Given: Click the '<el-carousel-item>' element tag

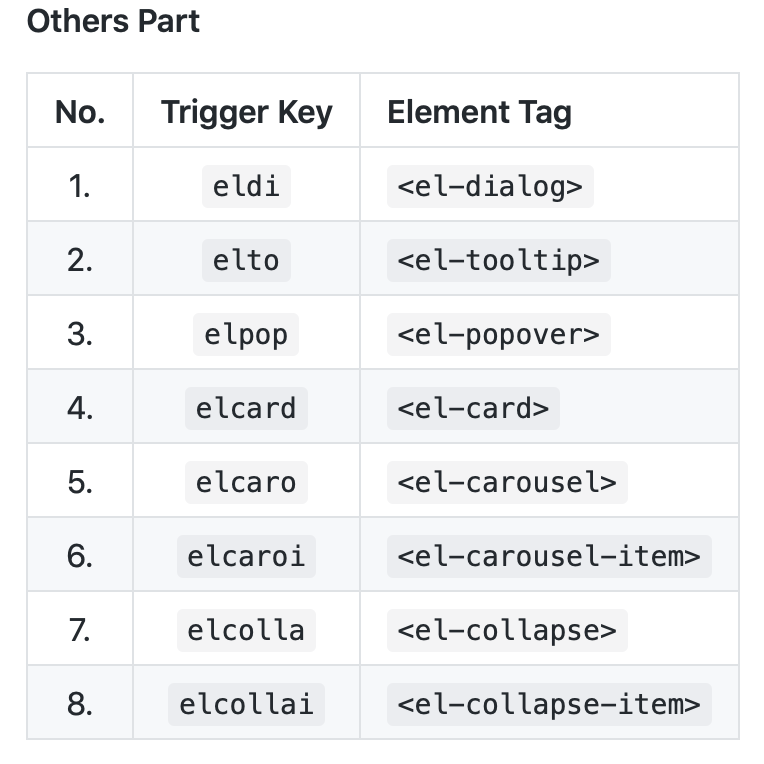Looking at the screenshot, I should click(x=549, y=556).
